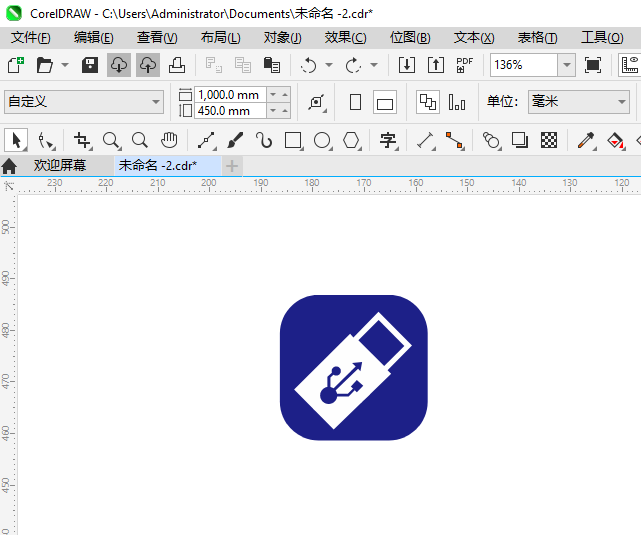641x535 pixels.
Task: Click the Full-screen preview icon
Action: coord(593,65)
